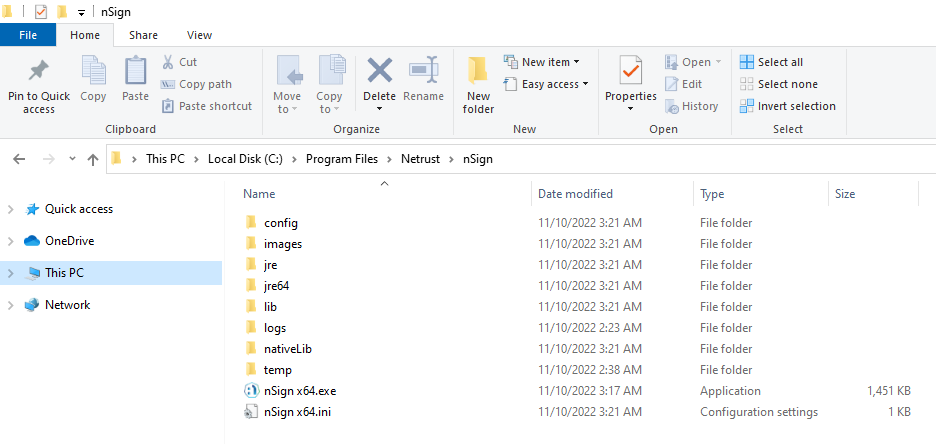Image resolution: width=936 pixels, height=444 pixels.
Task: Sort by the Type column header
Action: click(712, 194)
